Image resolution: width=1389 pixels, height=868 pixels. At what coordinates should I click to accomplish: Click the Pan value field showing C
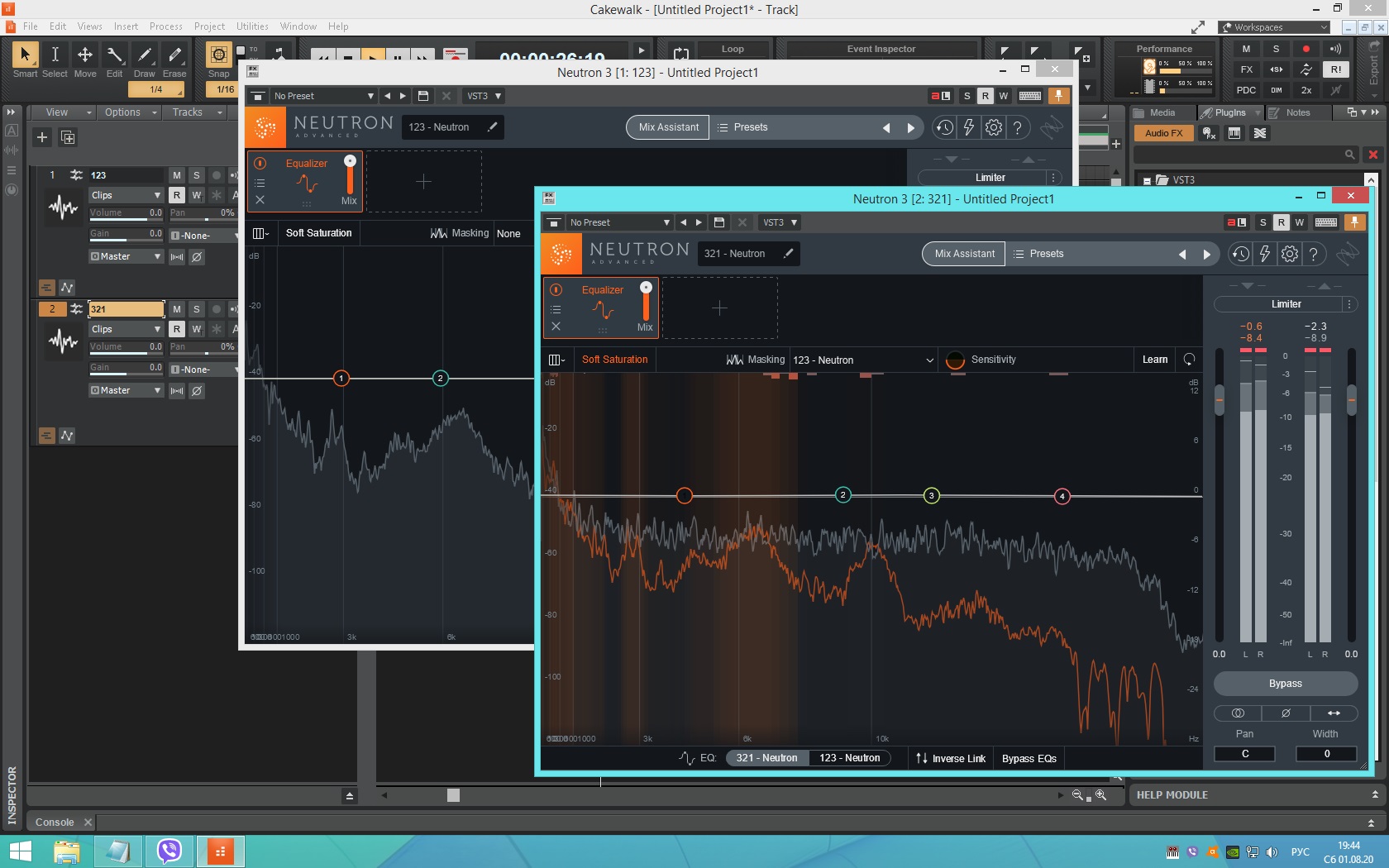(1244, 754)
